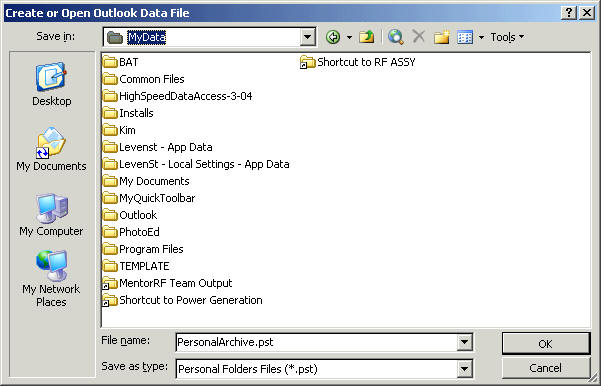Select the Installs folder icon
The width and height of the screenshot is (601, 386).
pos(110,113)
